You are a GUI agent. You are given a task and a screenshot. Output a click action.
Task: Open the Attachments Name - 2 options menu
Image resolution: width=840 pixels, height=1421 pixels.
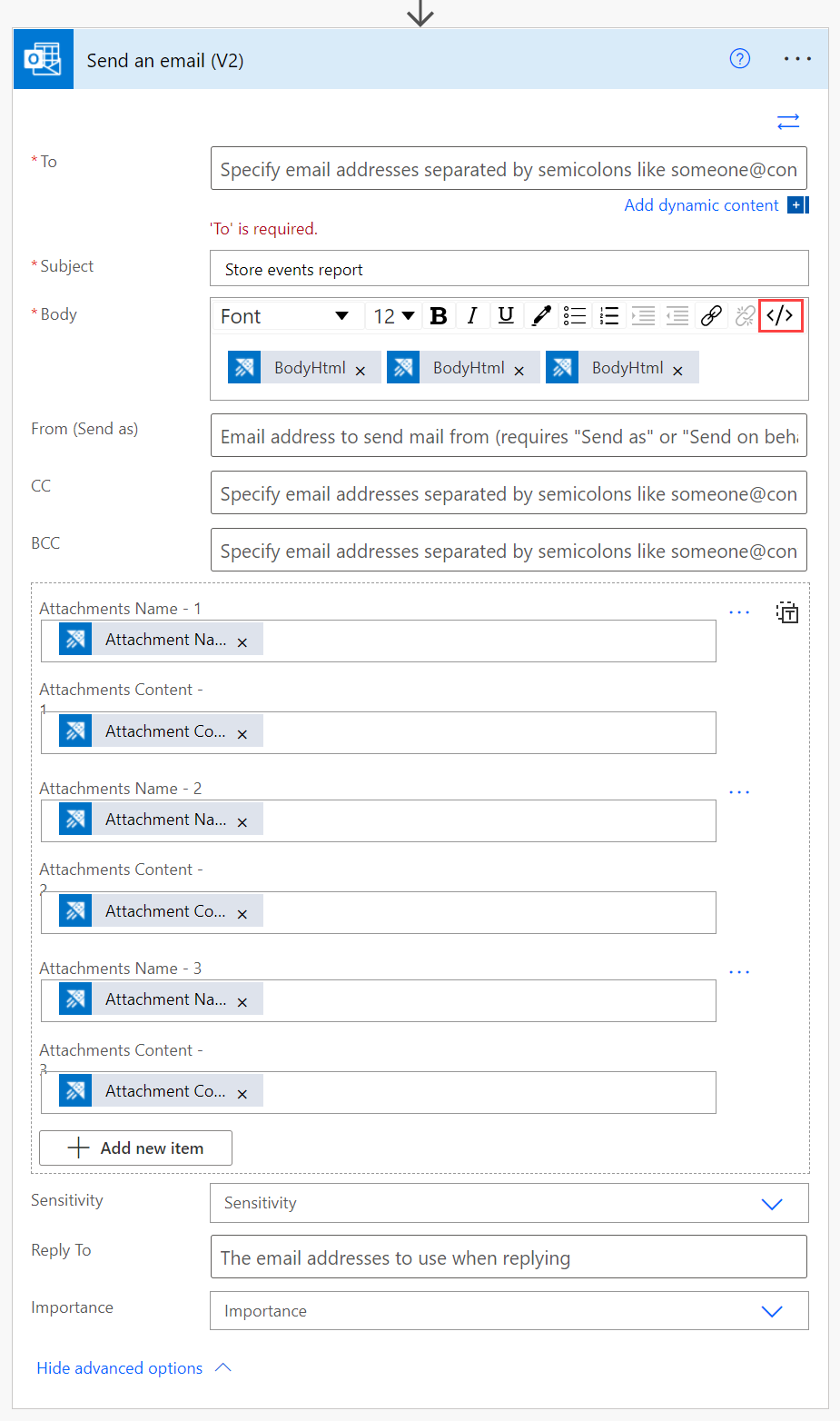coord(739,790)
